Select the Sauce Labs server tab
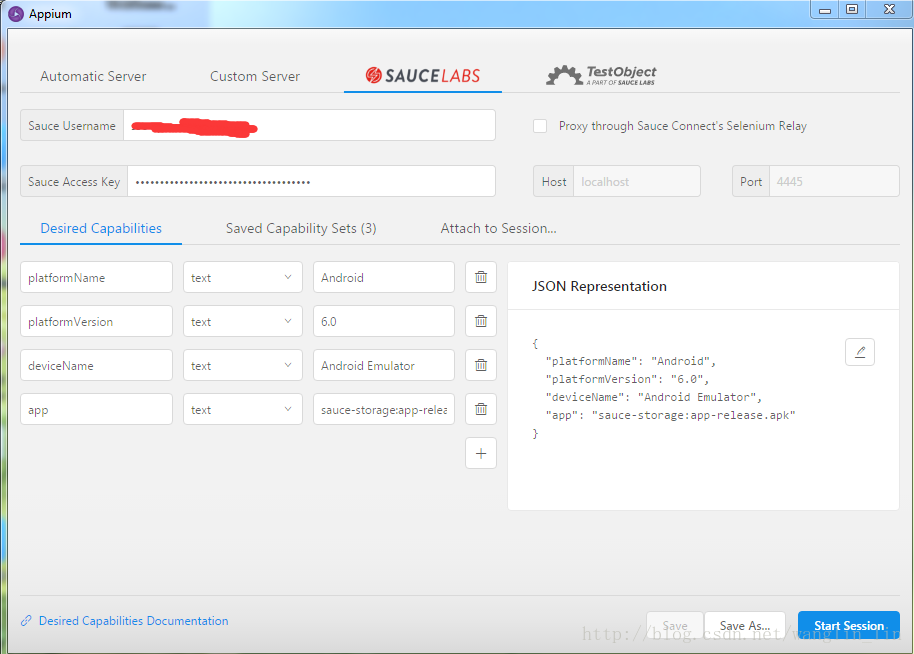 pos(423,75)
